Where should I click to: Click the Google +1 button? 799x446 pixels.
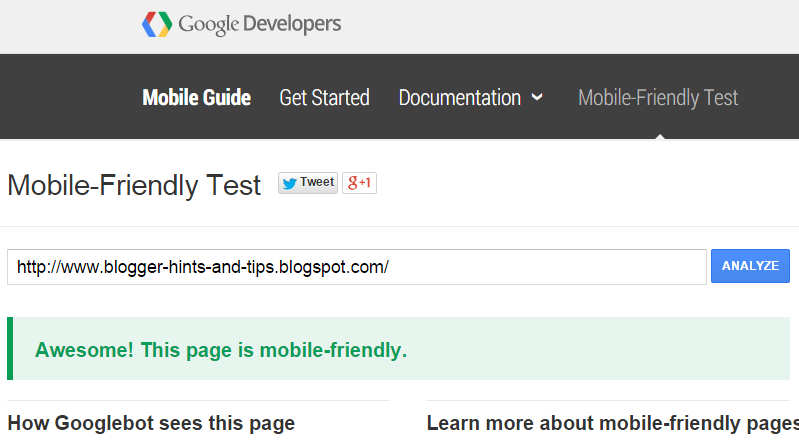coord(359,183)
